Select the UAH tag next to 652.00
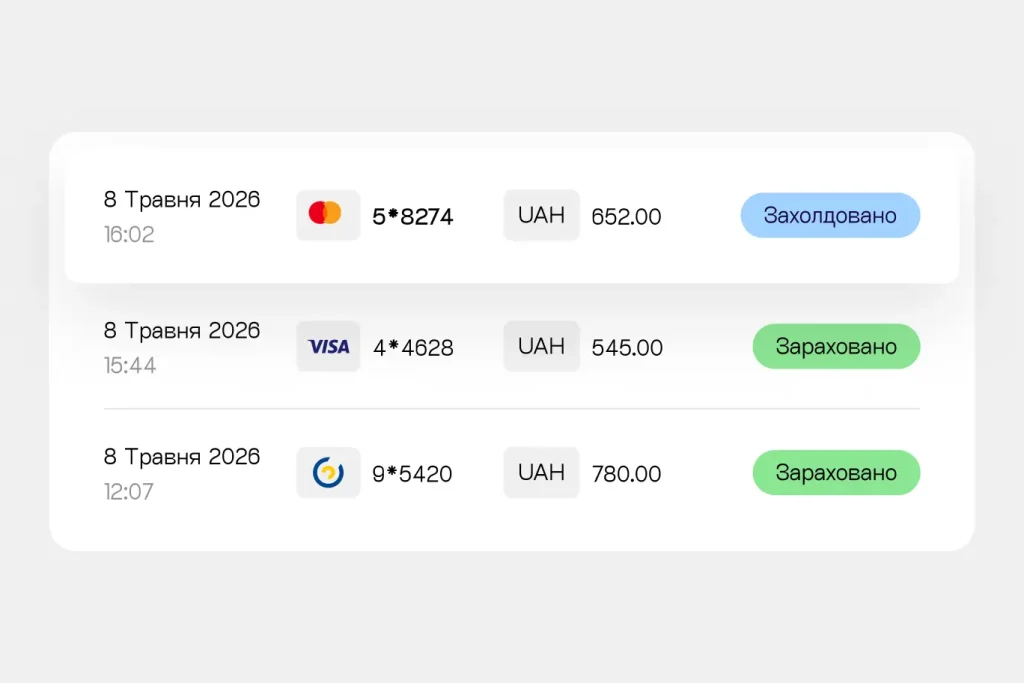This screenshot has width=1024, height=683. point(541,215)
